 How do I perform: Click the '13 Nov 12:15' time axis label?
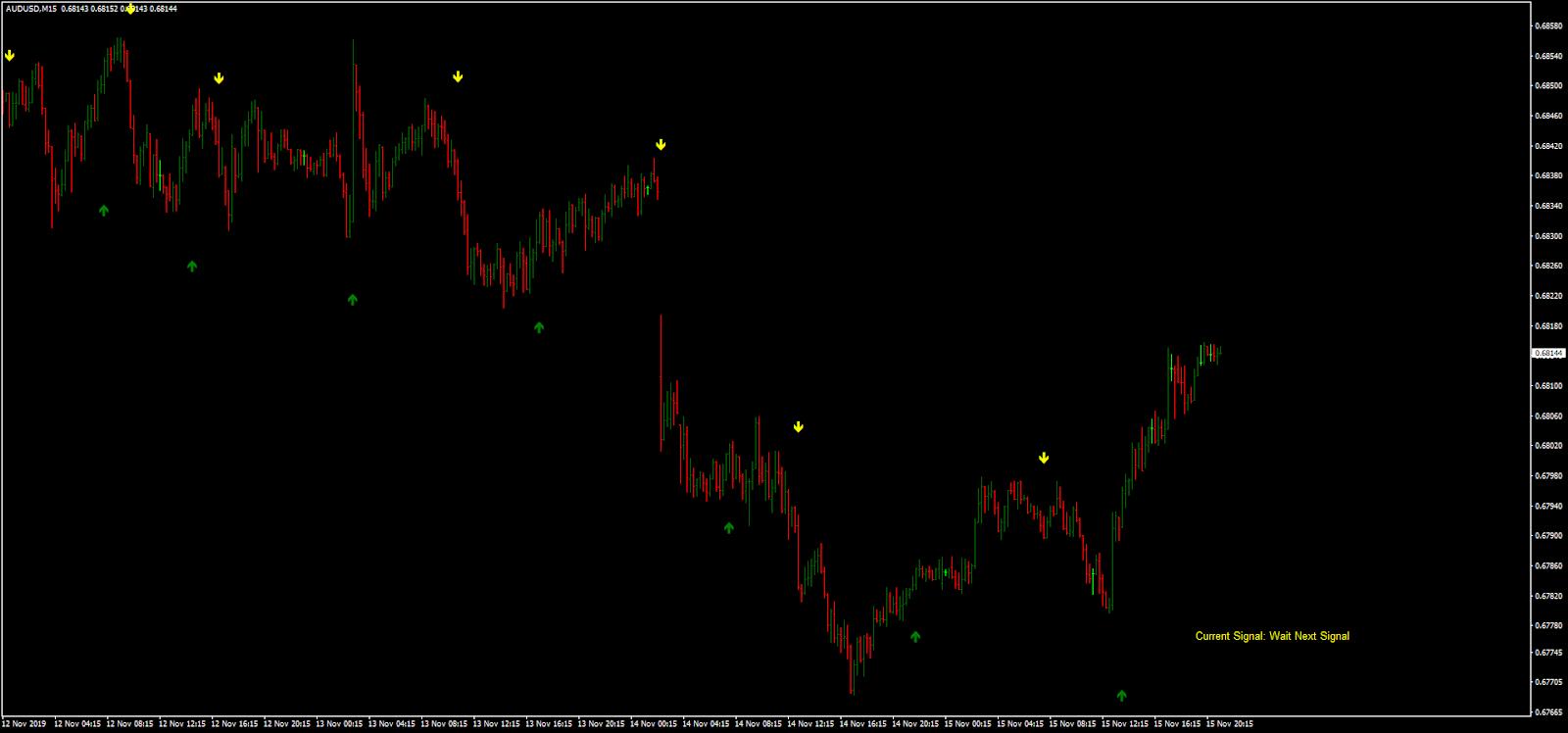(x=496, y=724)
